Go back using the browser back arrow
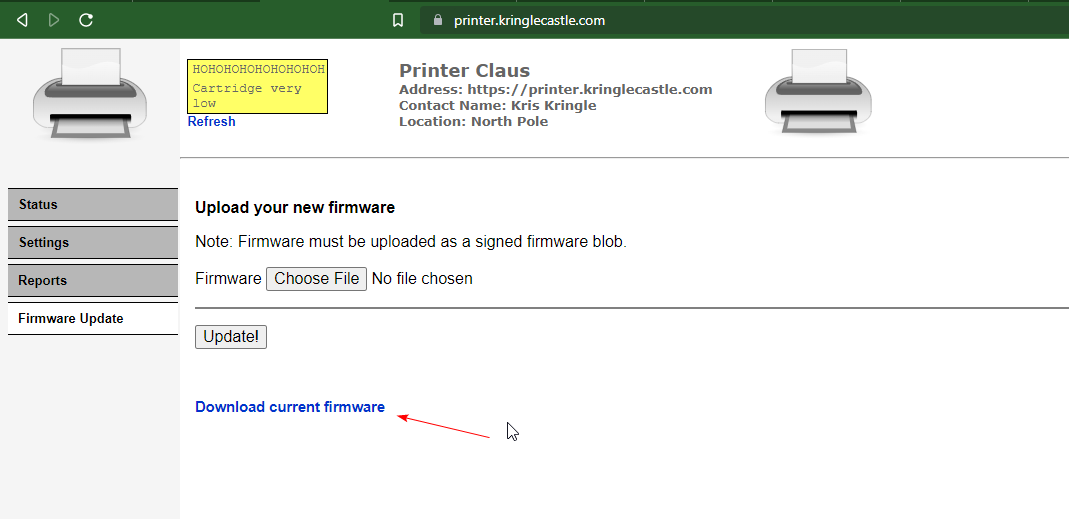 pos(22,20)
